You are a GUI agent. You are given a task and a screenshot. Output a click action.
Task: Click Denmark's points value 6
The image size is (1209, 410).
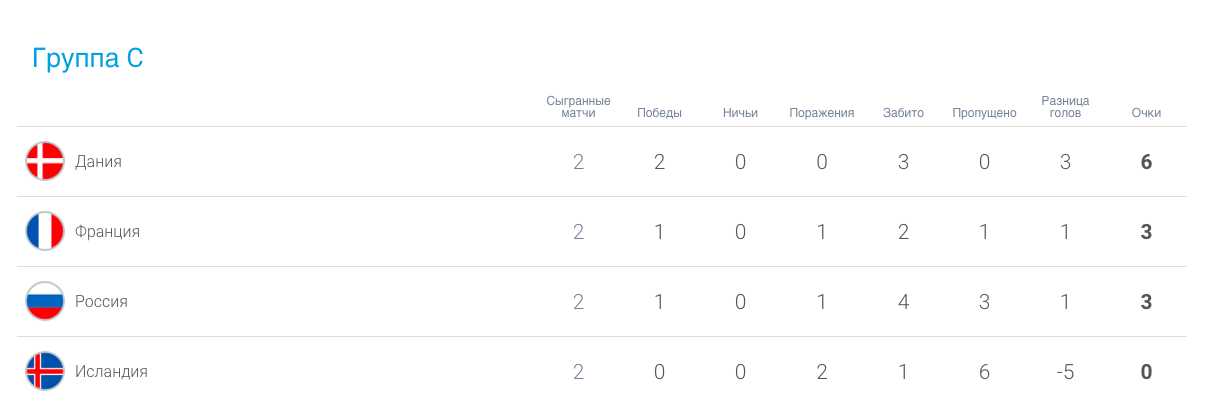(1146, 162)
